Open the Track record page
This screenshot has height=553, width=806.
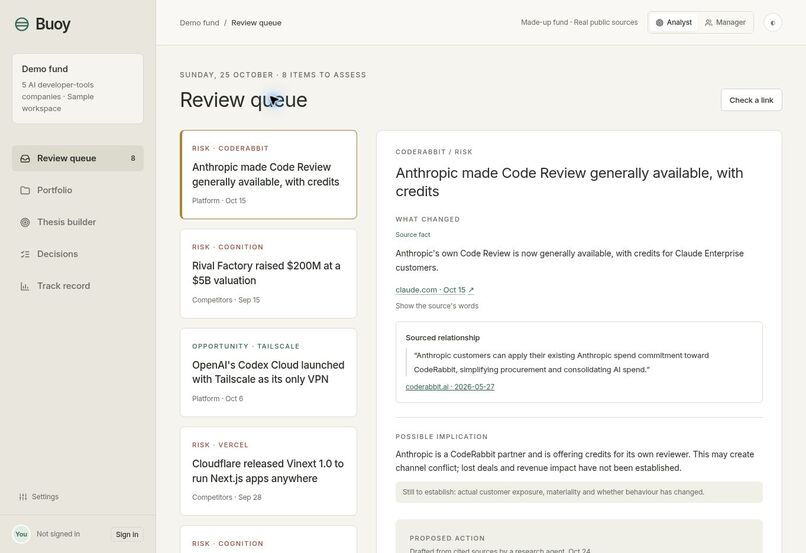[78, 286]
